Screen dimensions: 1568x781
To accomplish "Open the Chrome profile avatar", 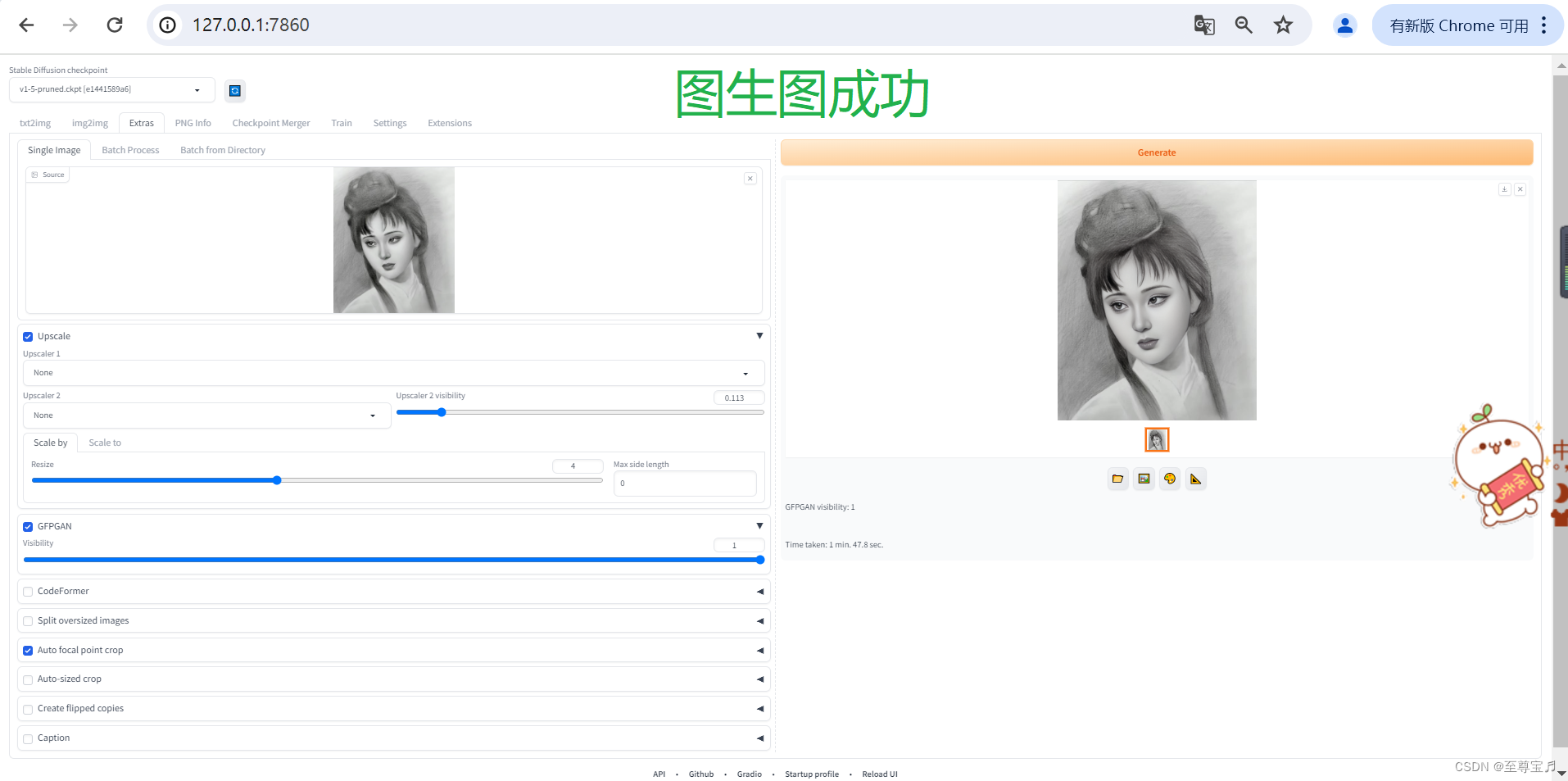I will (x=1344, y=25).
